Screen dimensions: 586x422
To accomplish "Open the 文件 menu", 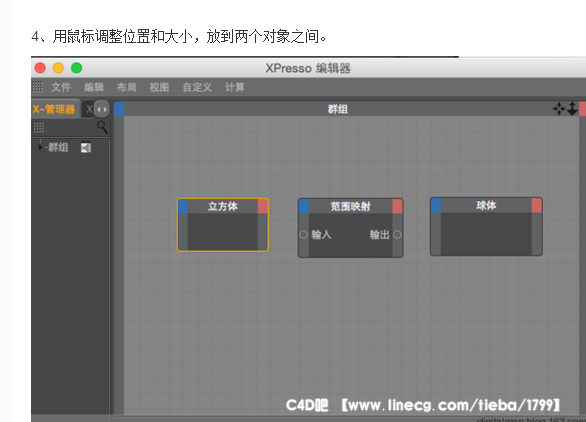I will 61,87.
